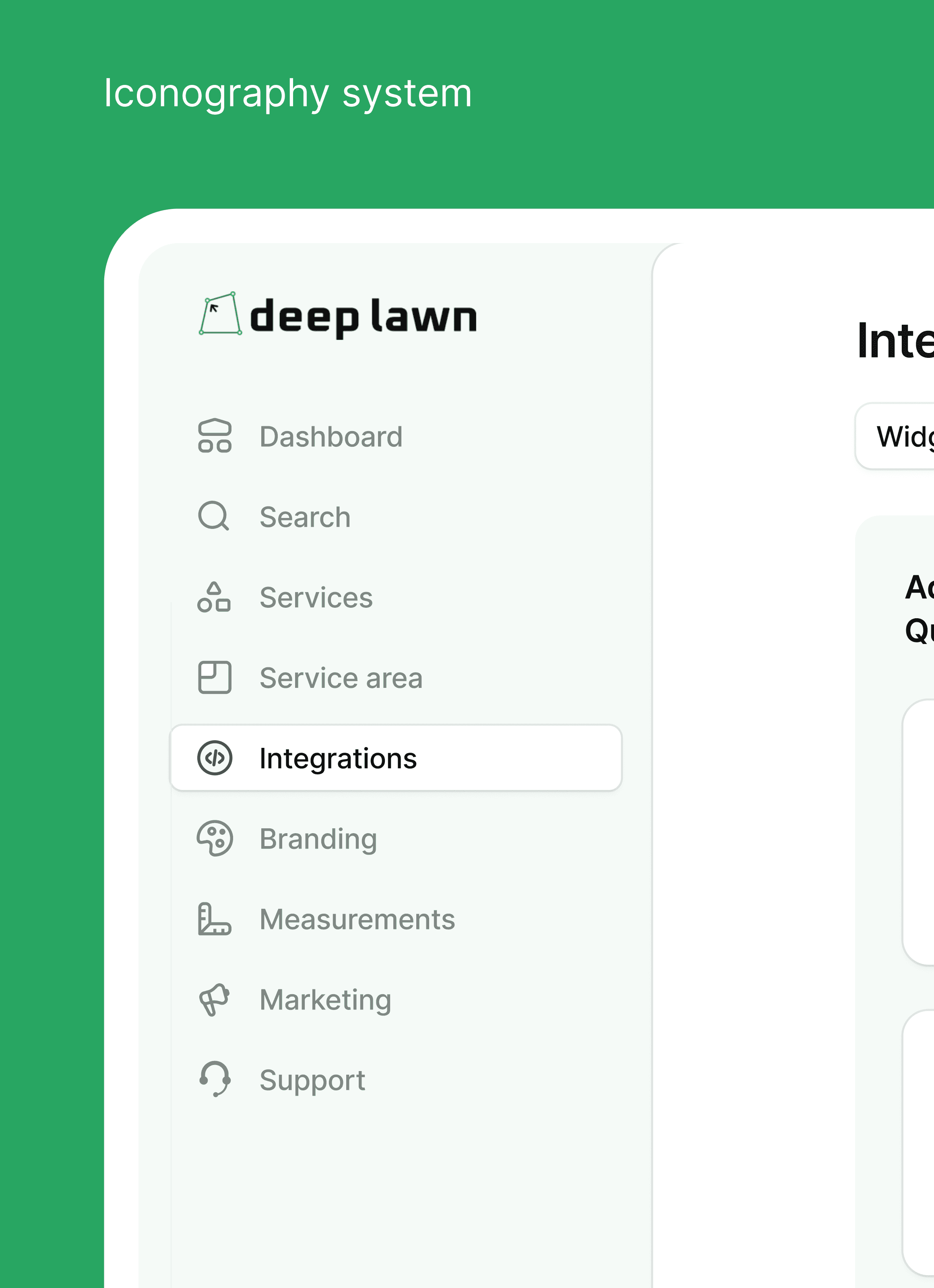The width and height of the screenshot is (934, 1288).
Task: Click the Measurements ruler icon
Action: click(214, 919)
